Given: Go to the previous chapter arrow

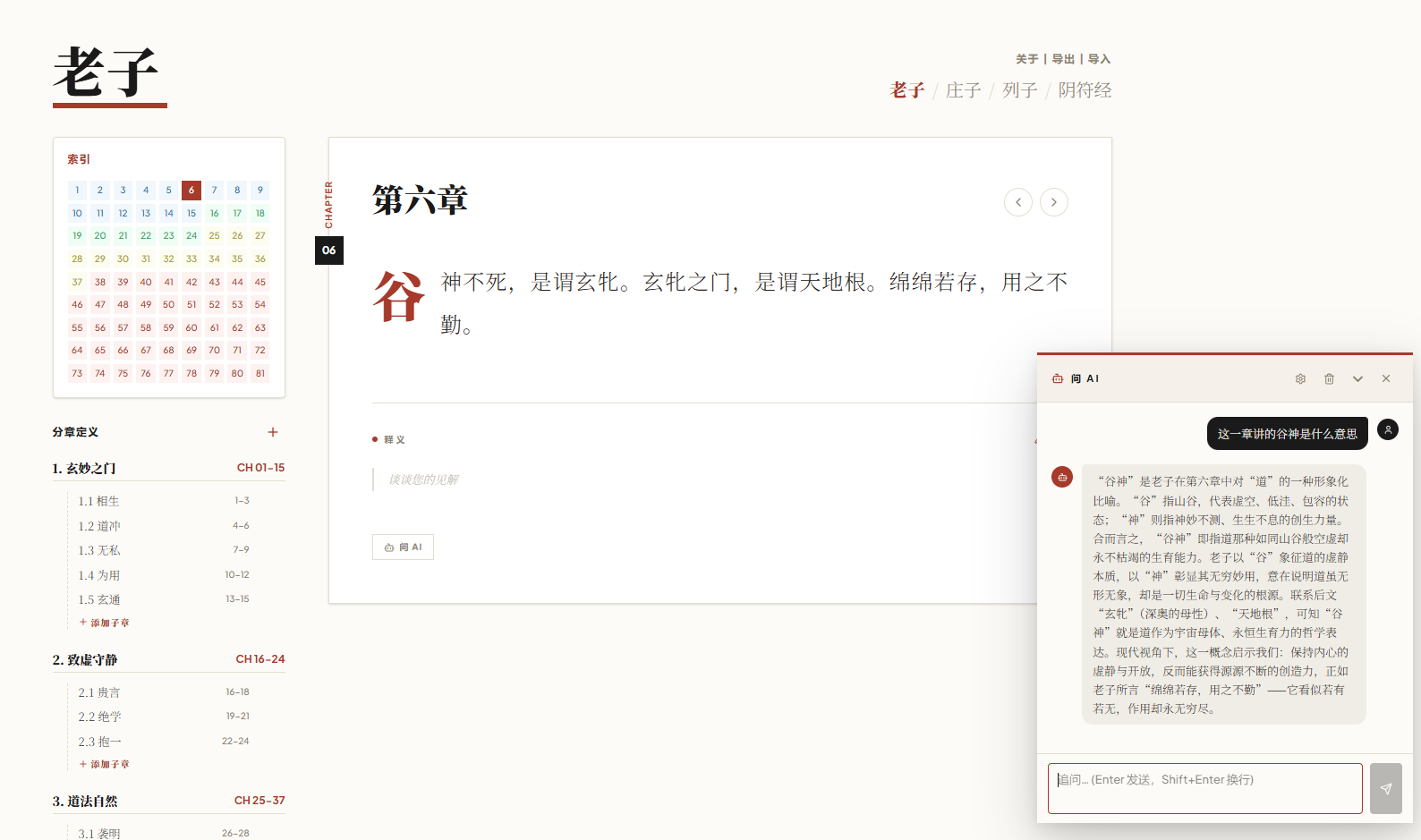Looking at the screenshot, I should [1017, 202].
